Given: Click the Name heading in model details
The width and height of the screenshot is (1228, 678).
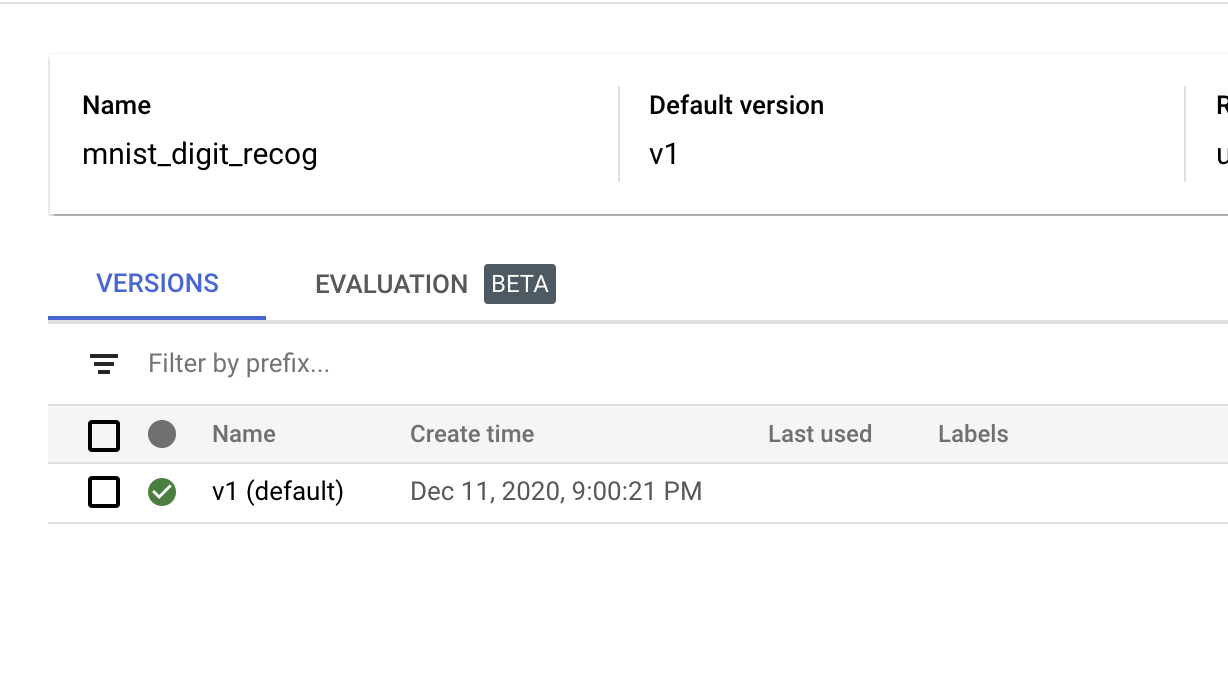Looking at the screenshot, I should 117,106.
